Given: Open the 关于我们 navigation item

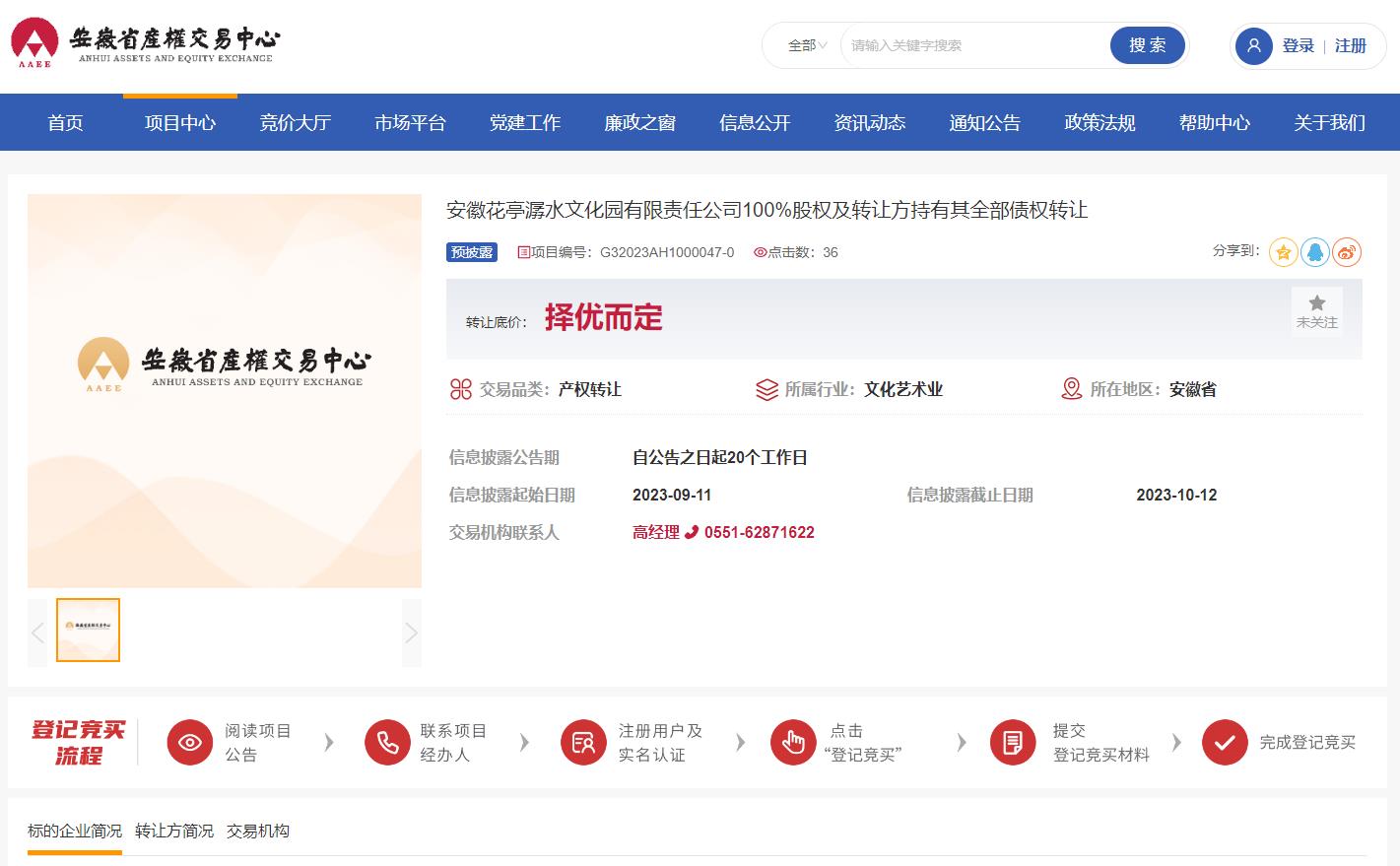Looking at the screenshot, I should point(1329,123).
